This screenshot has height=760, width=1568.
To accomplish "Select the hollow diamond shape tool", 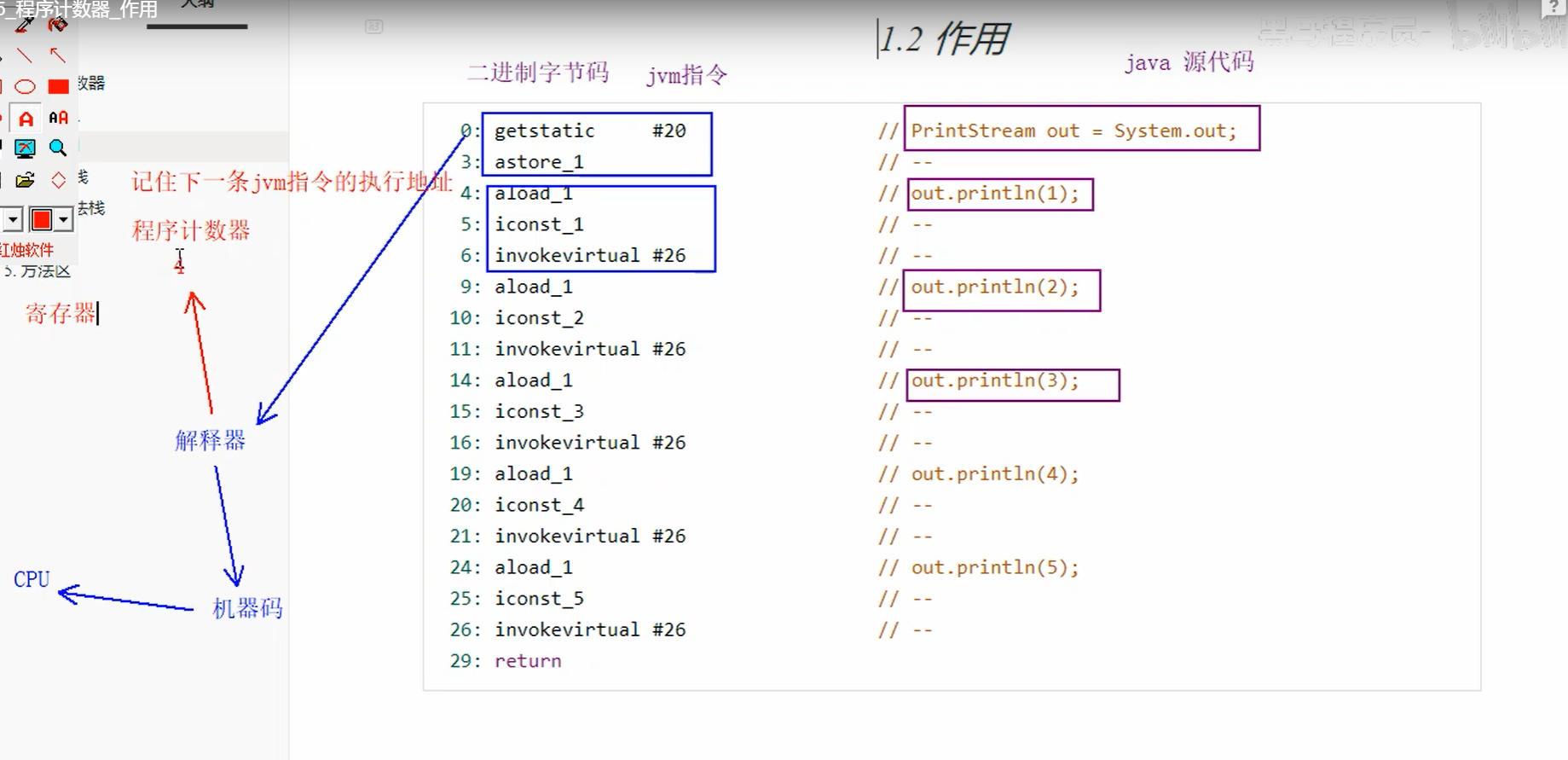I will click(x=58, y=180).
